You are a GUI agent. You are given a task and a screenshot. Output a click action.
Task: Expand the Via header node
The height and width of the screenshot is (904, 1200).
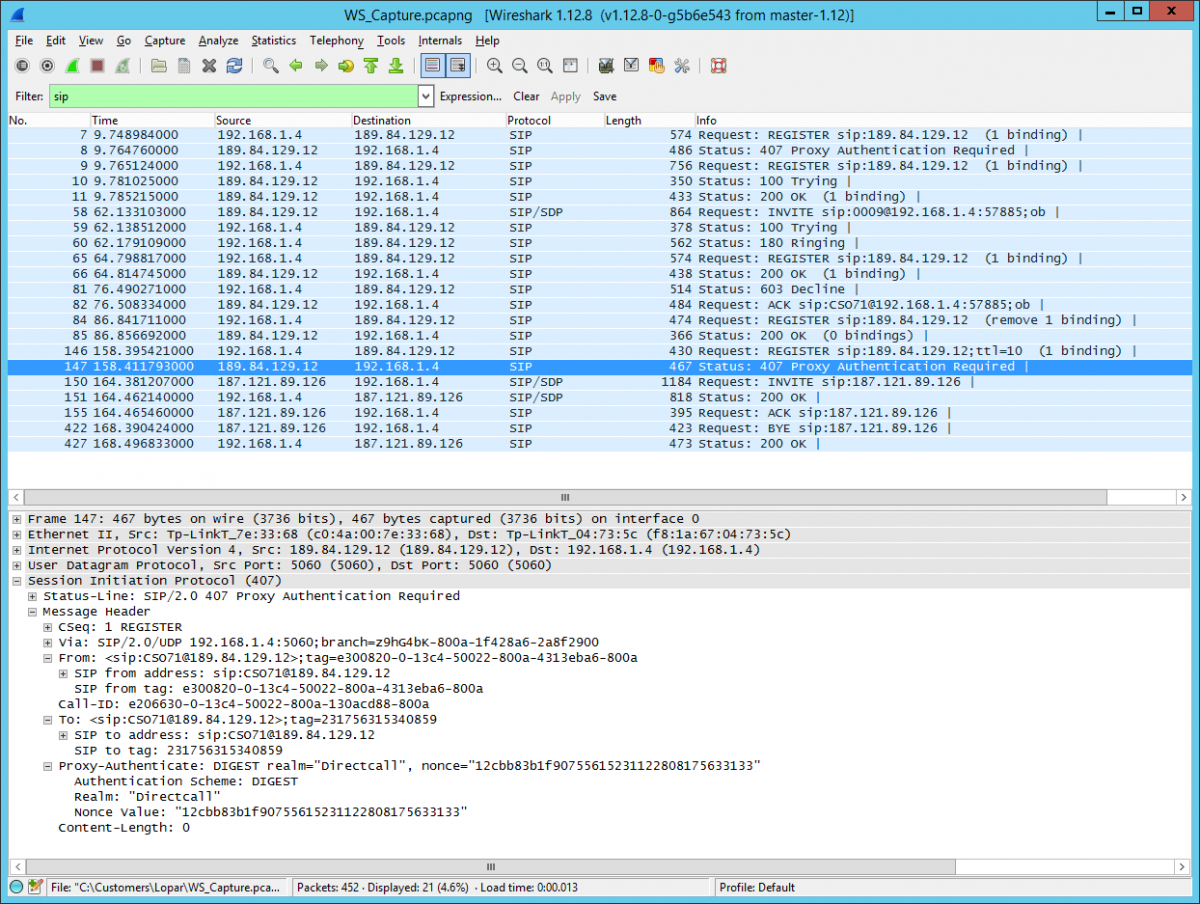pyautogui.click(x=48, y=642)
